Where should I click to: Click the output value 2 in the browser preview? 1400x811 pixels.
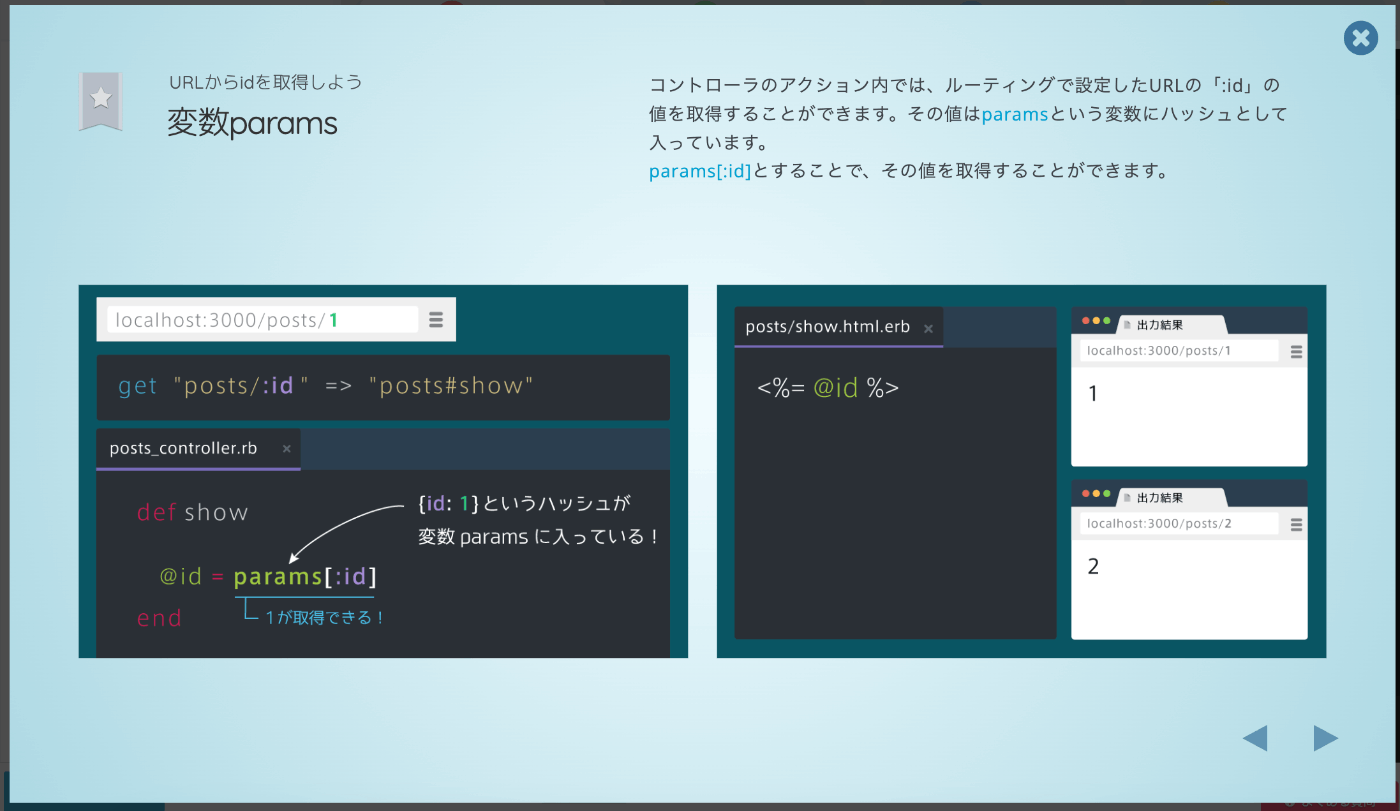coord(1093,567)
